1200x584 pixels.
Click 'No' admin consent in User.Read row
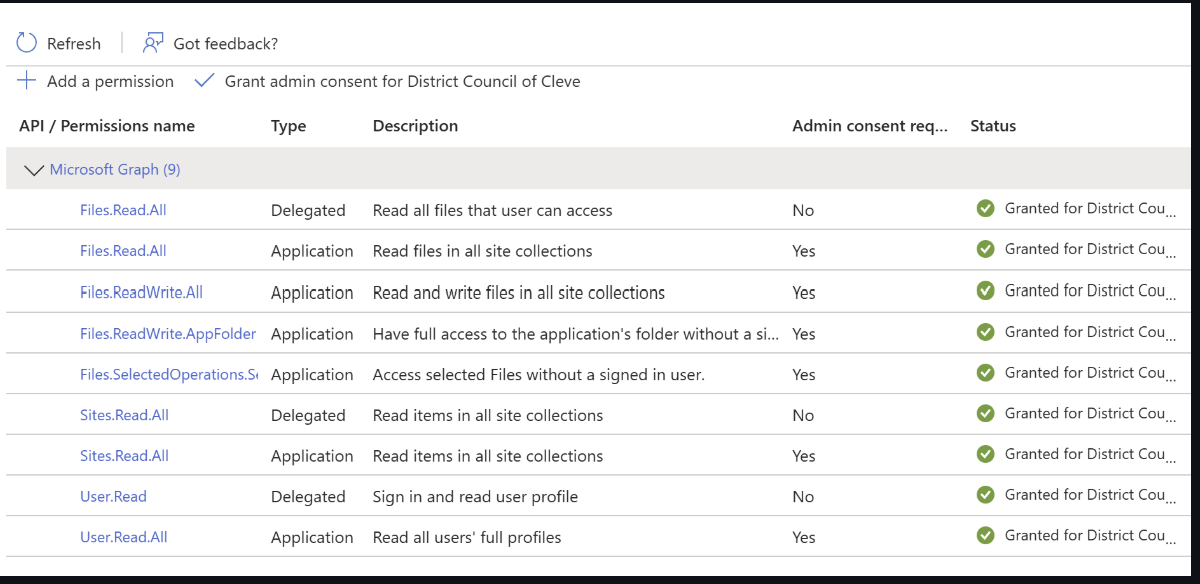click(x=803, y=497)
